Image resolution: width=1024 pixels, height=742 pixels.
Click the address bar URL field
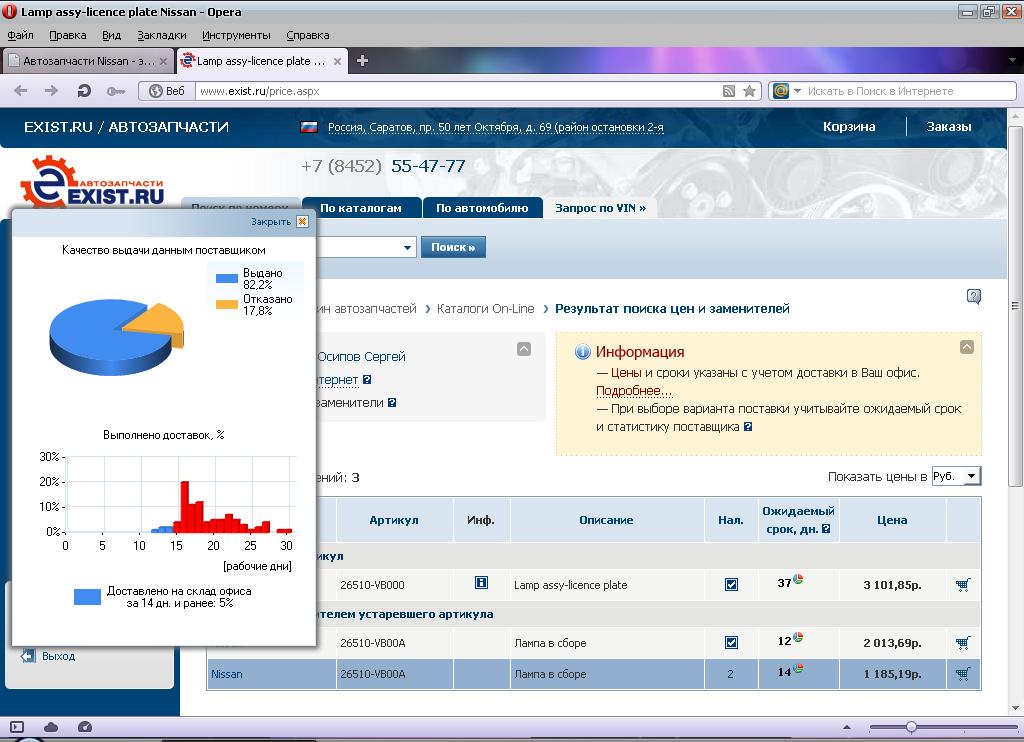pyautogui.click(x=457, y=91)
